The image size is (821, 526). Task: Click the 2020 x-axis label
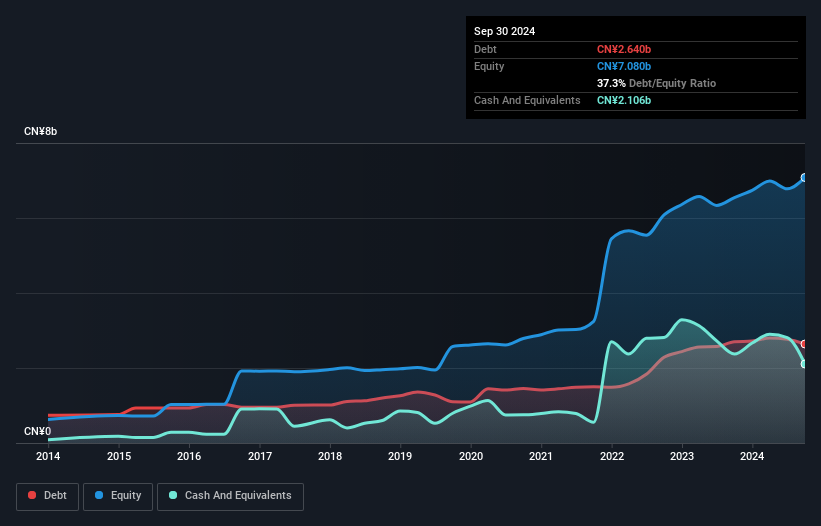(x=471, y=456)
